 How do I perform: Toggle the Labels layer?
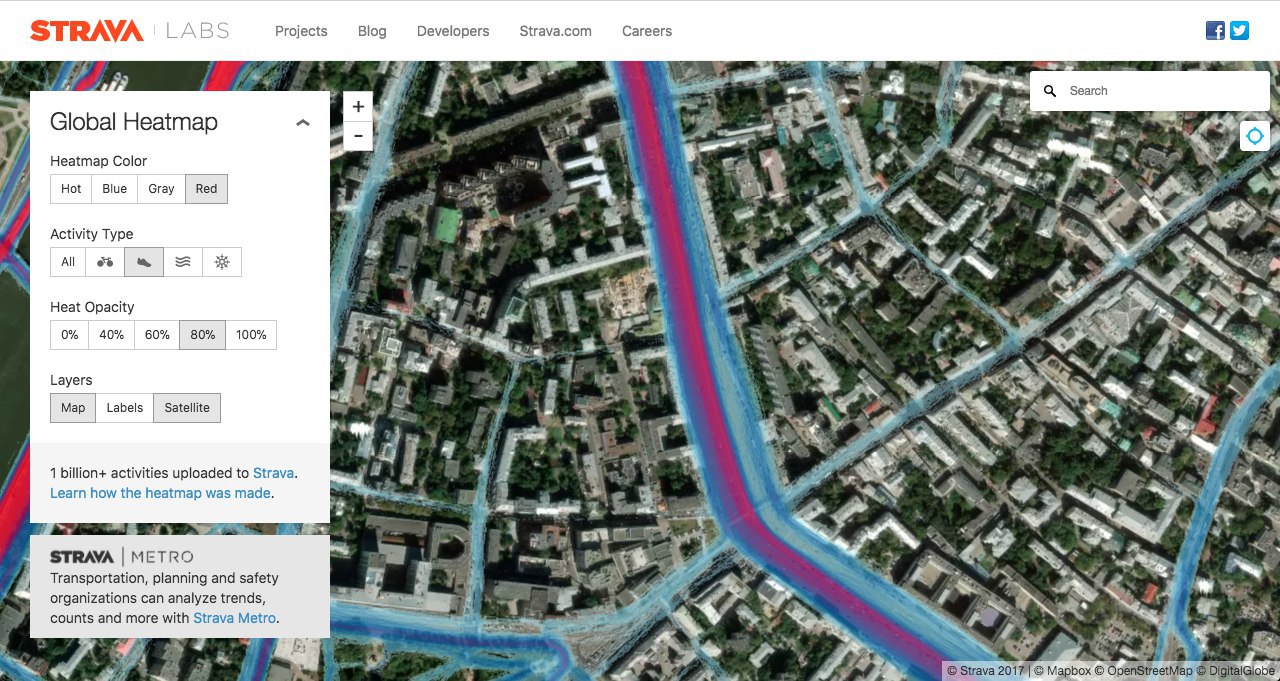click(x=125, y=408)
